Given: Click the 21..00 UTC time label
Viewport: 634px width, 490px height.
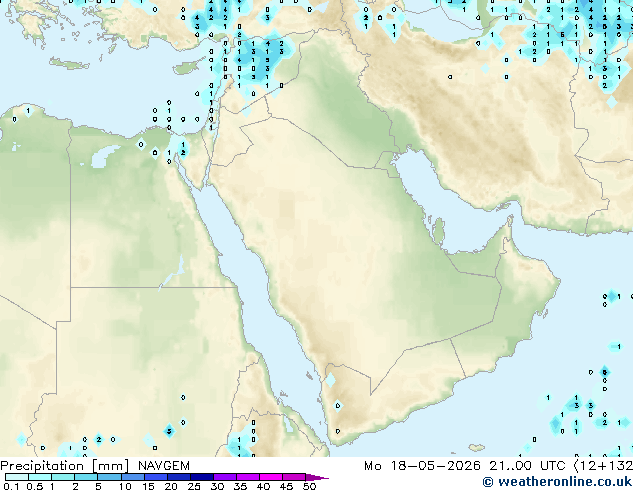Looking at the screenshot, I should (527, 466).
